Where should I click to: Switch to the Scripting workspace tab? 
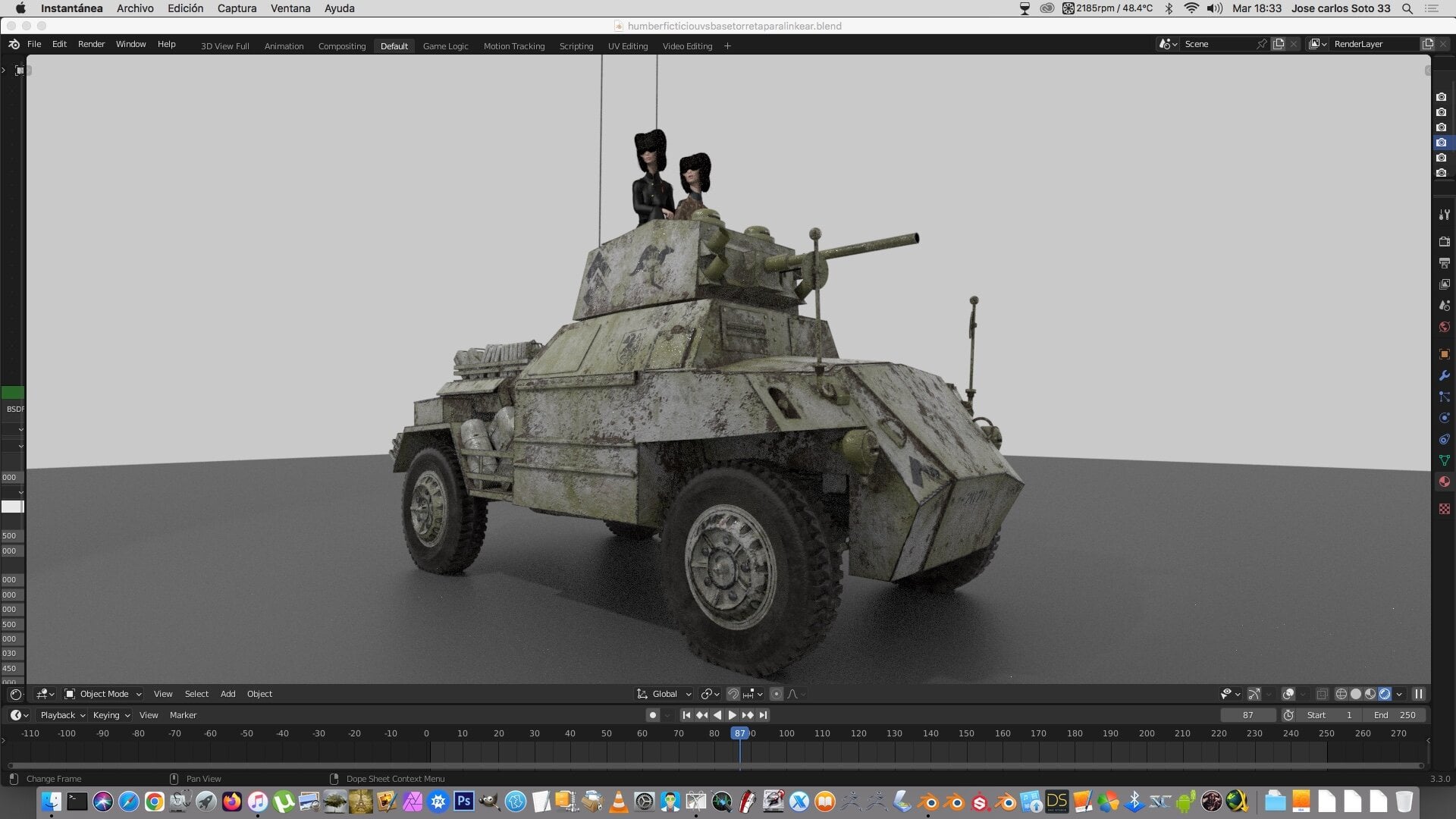(576, 46)
